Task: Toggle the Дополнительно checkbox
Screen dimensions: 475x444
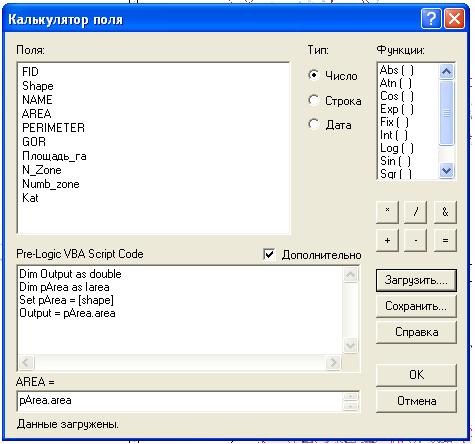Action: 269,254
